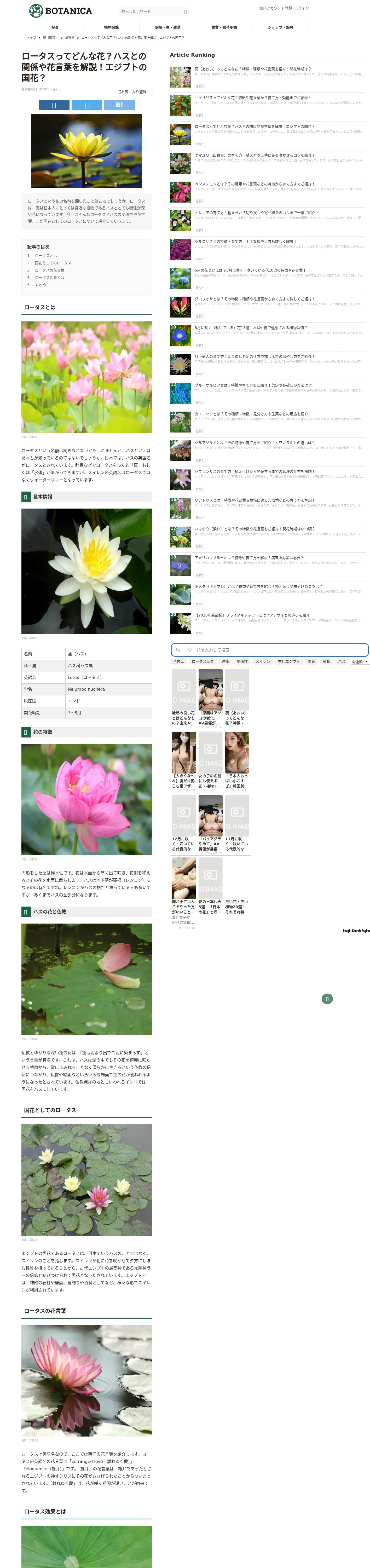Click thumbnail of rank 8 hydrangea article
The width and height of the screenshot is (370, 1568).
point(180,278)
